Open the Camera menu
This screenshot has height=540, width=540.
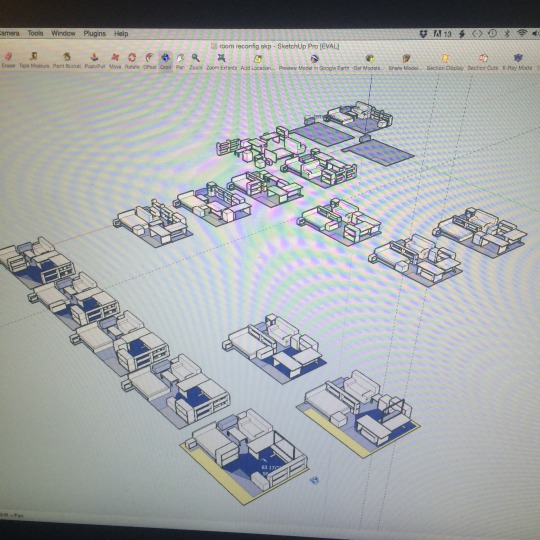(x=9, y=33)
